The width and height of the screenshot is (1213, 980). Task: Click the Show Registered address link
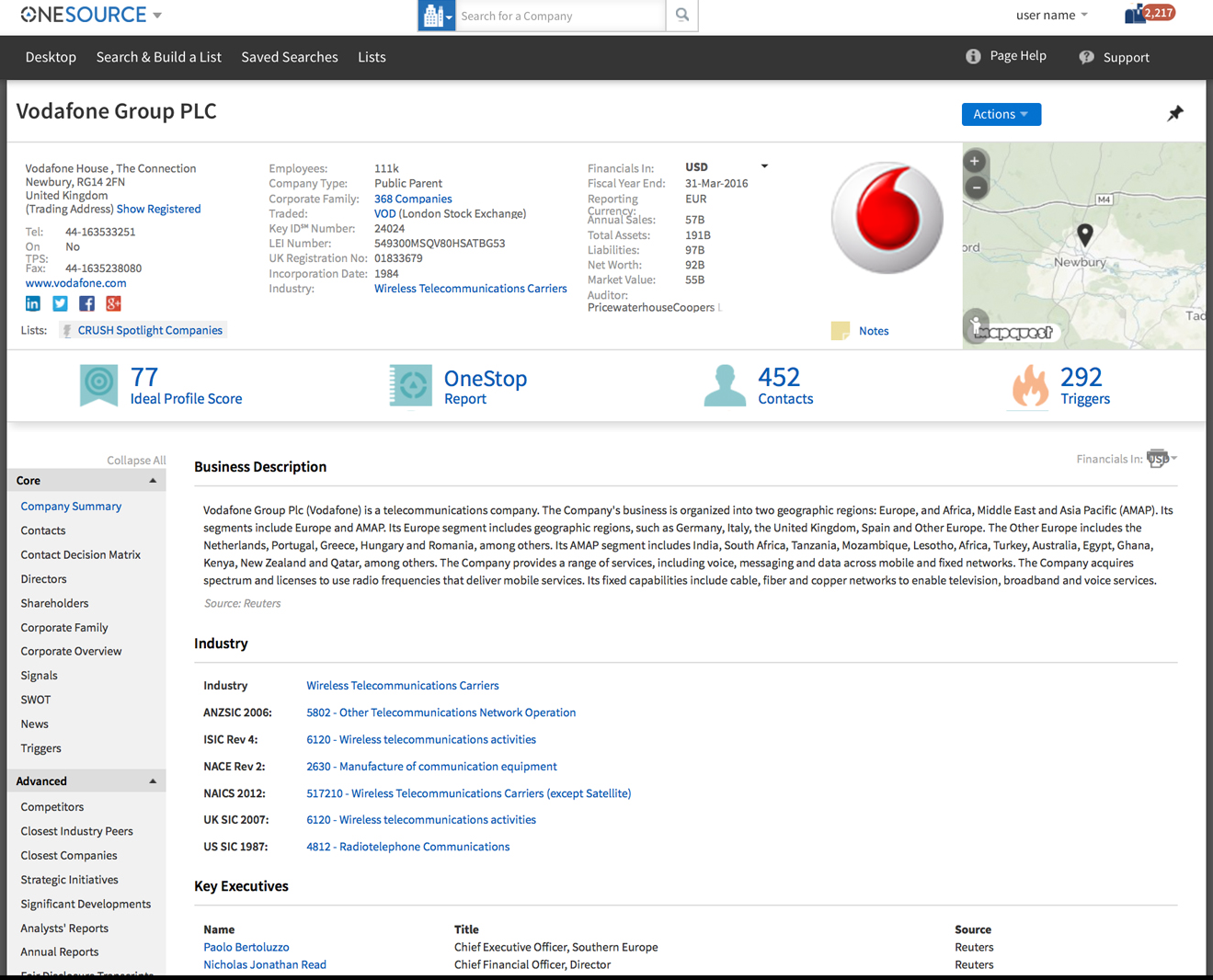[x=158, y=210]
